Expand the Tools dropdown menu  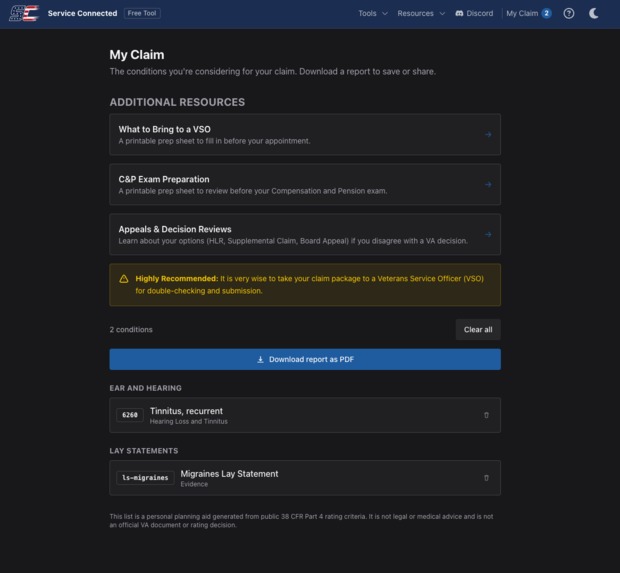click(x=373, y=13)
